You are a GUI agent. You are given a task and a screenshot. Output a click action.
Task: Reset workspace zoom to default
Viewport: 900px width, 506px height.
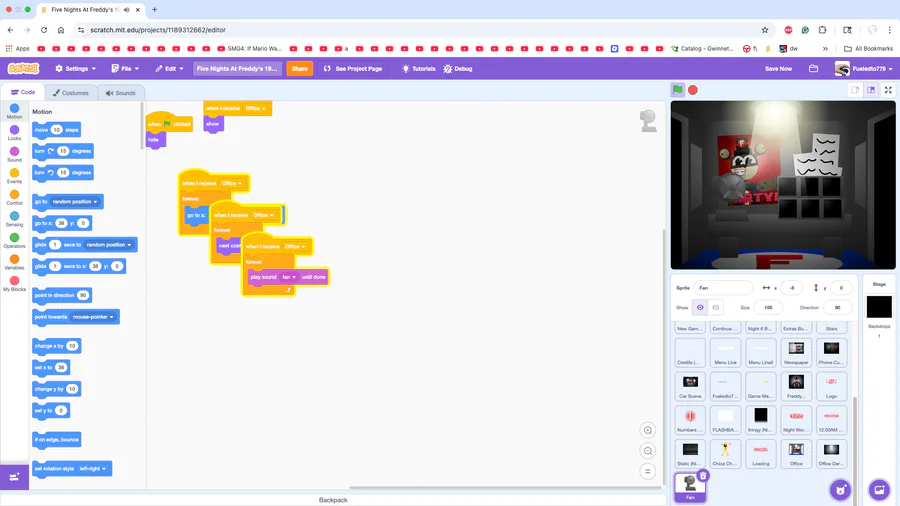[x=647, y=471]
